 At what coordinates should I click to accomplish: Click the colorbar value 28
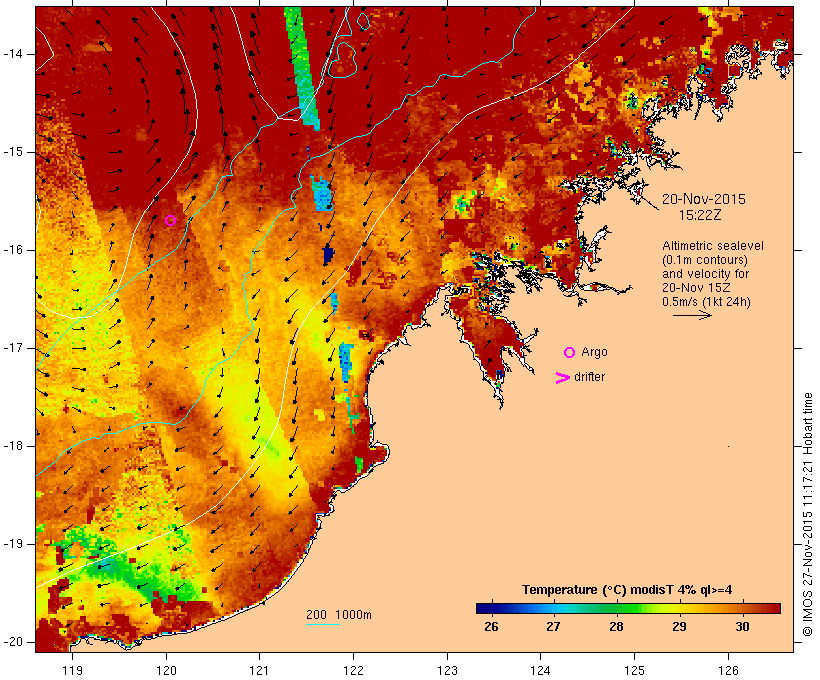[617, 627]
